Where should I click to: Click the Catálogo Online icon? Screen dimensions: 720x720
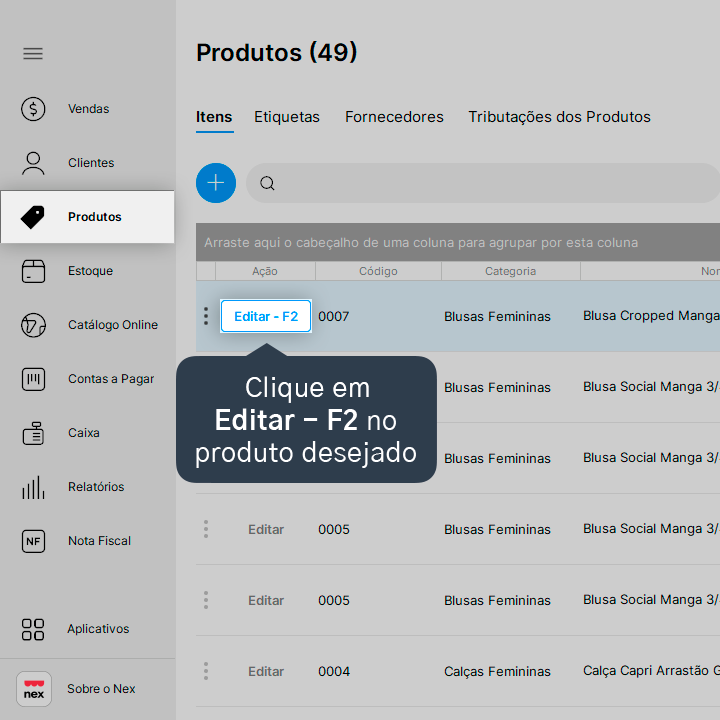pyautogui.click(x=33, y=325)
